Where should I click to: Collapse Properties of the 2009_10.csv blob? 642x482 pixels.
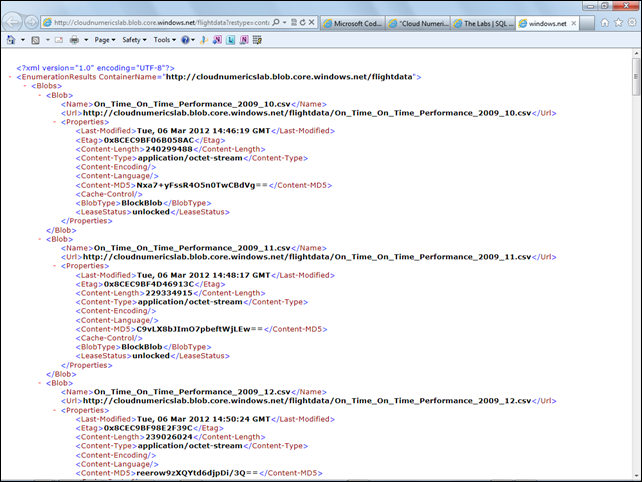click(x=54, y=122)
